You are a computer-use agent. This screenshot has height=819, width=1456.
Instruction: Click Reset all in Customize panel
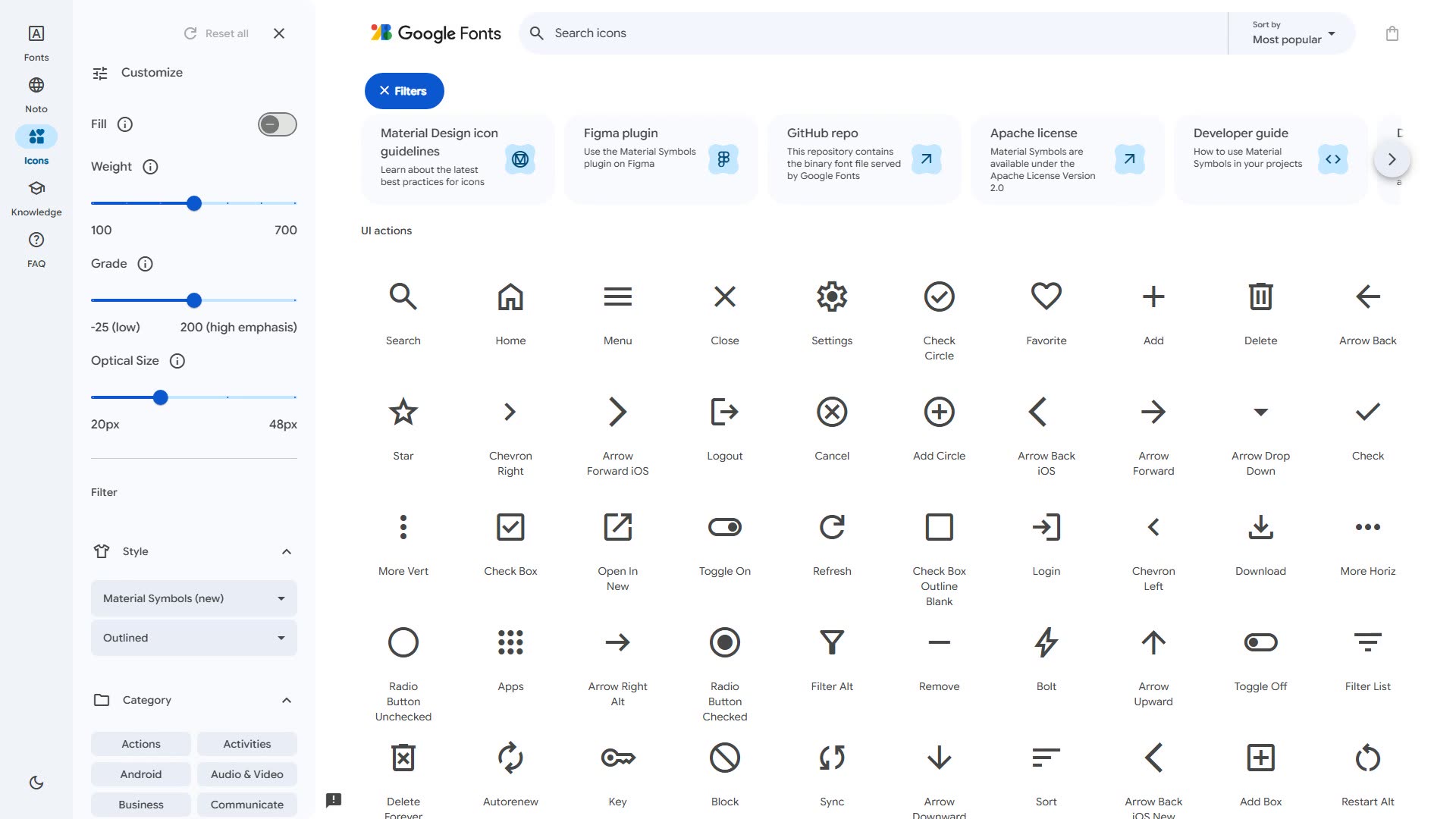click(216, 33)
